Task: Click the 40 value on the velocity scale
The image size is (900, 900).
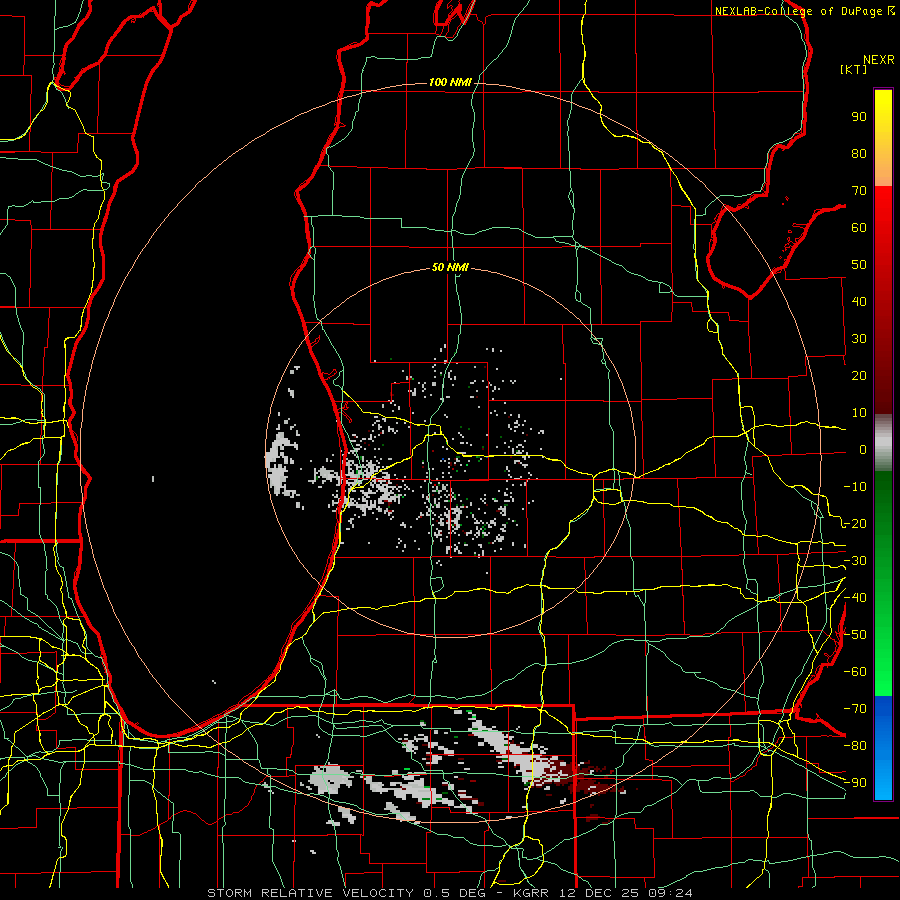Action: [x=859, y=301]
